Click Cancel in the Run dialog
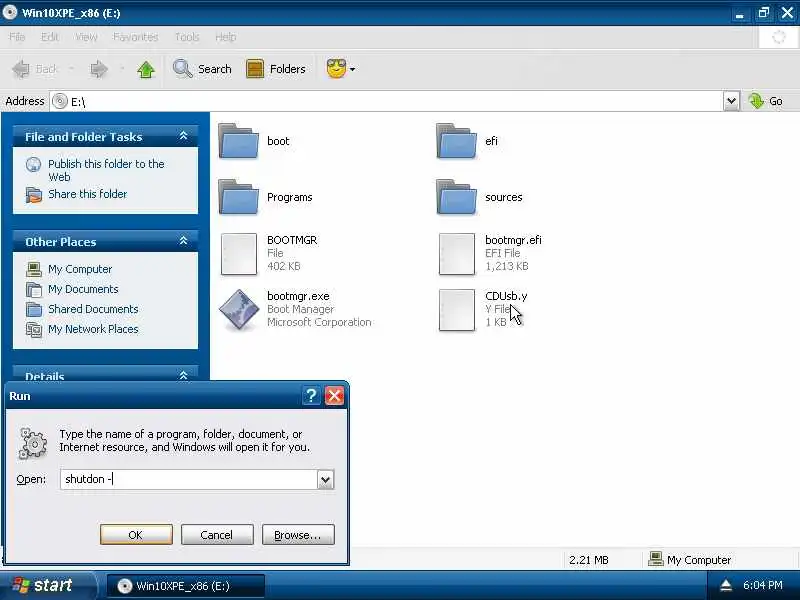 (x=217, y=535)
